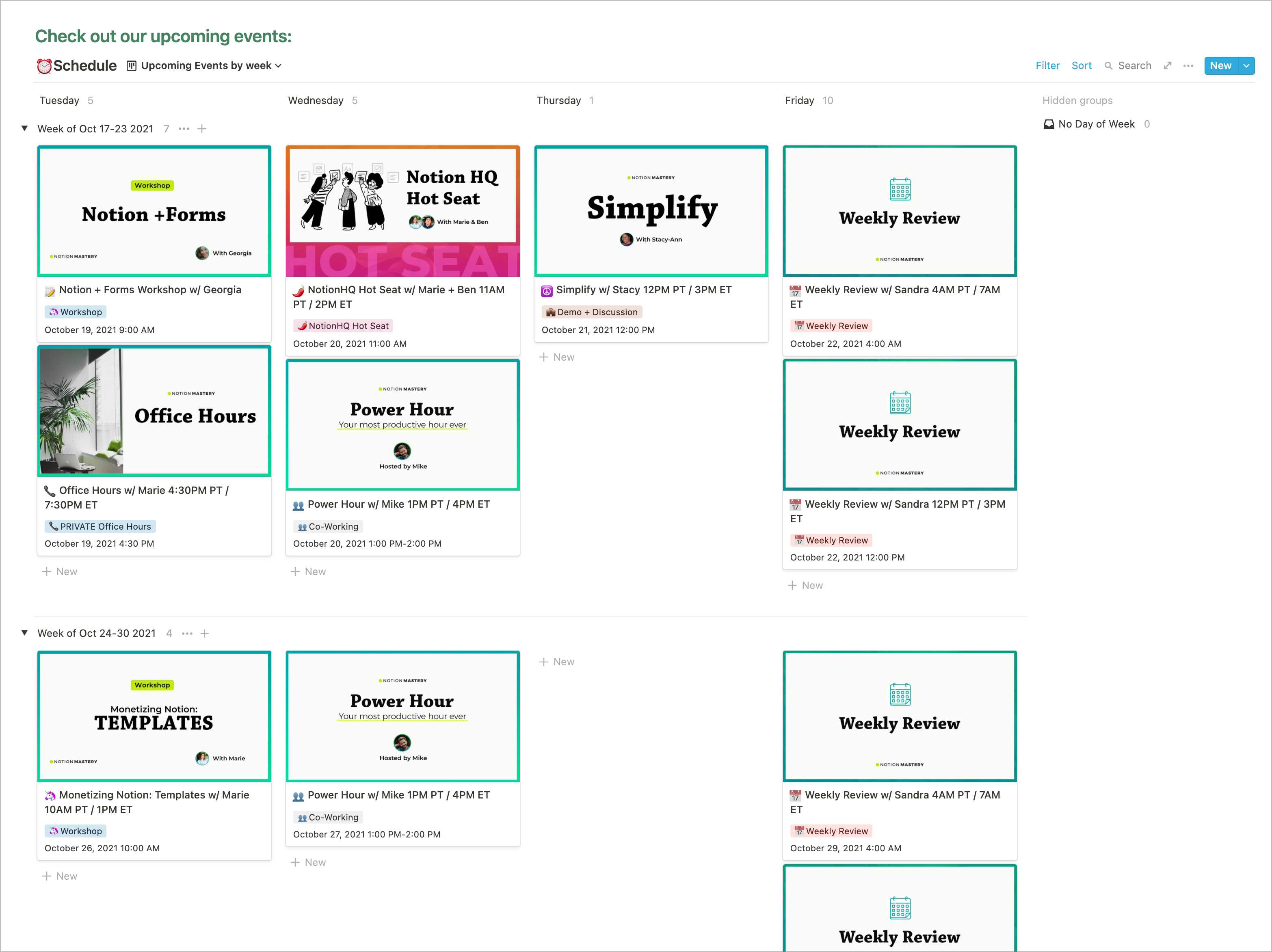Click the alarm clock Schedule icon
The width and height of the screenshot is (1272, 952).
tap(44, 66)
